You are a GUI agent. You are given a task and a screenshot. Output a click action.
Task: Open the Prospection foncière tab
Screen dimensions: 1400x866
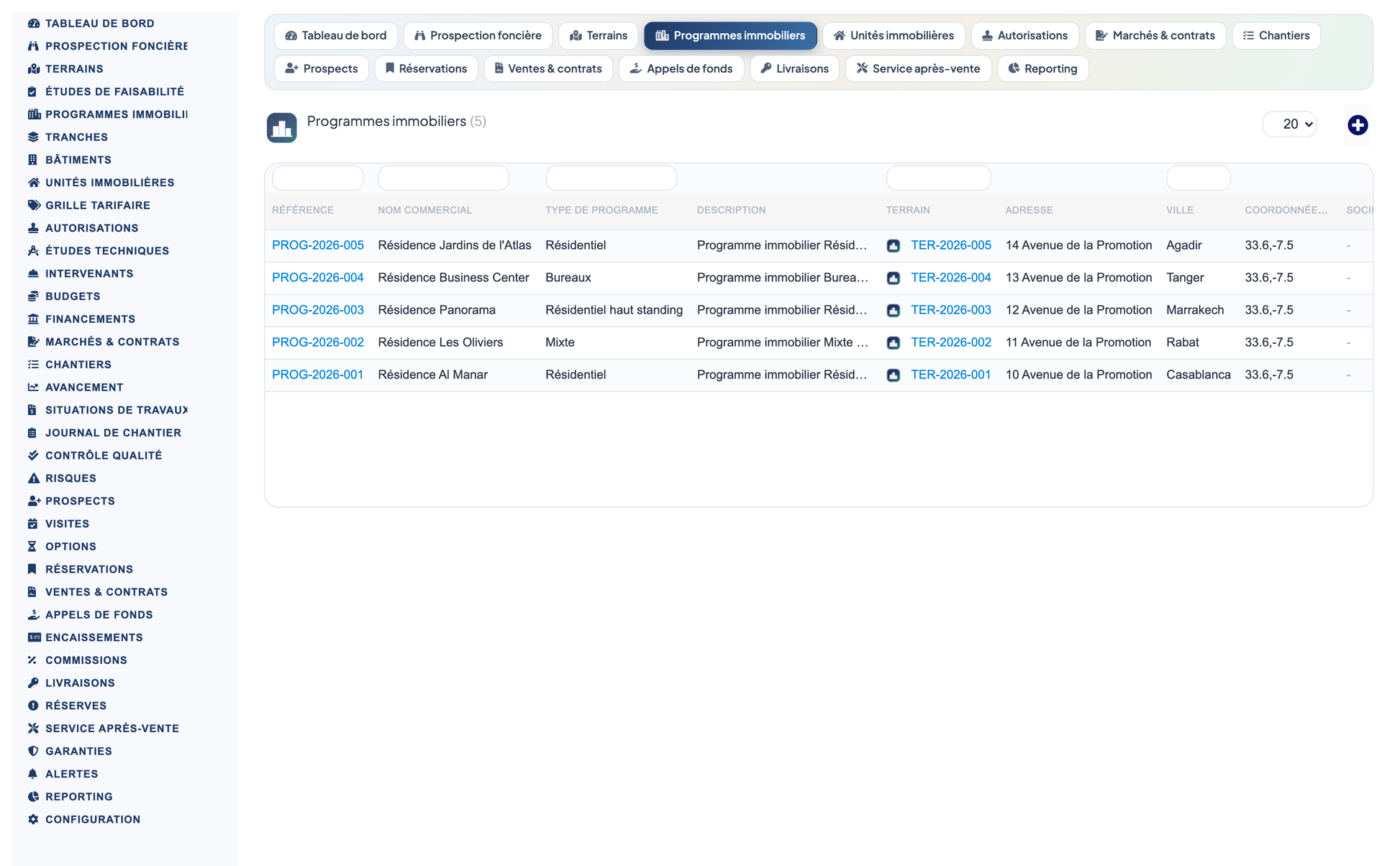click(478, 35)
